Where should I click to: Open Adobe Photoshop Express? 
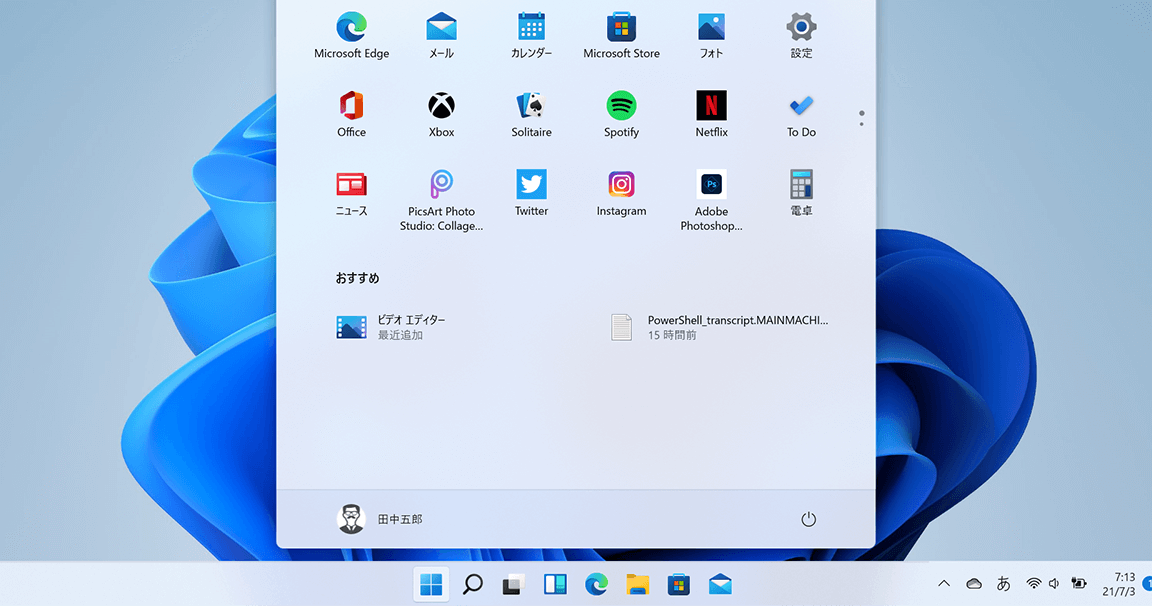711,201
